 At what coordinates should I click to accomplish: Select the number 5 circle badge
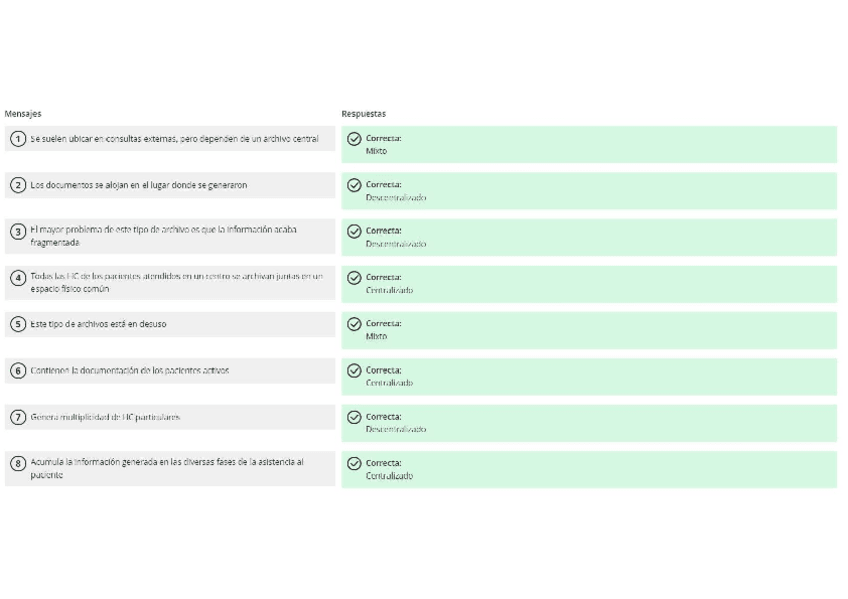pos(18,324)
